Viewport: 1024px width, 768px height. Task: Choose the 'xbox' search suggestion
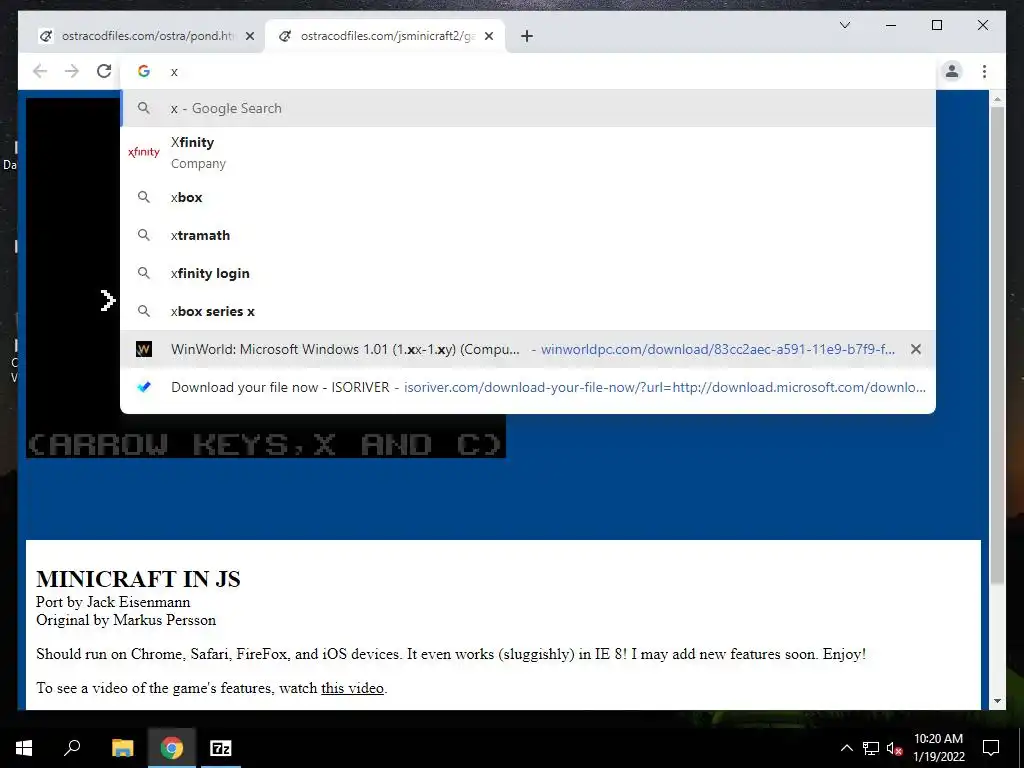pyautogui.click(x=528, y=197)
